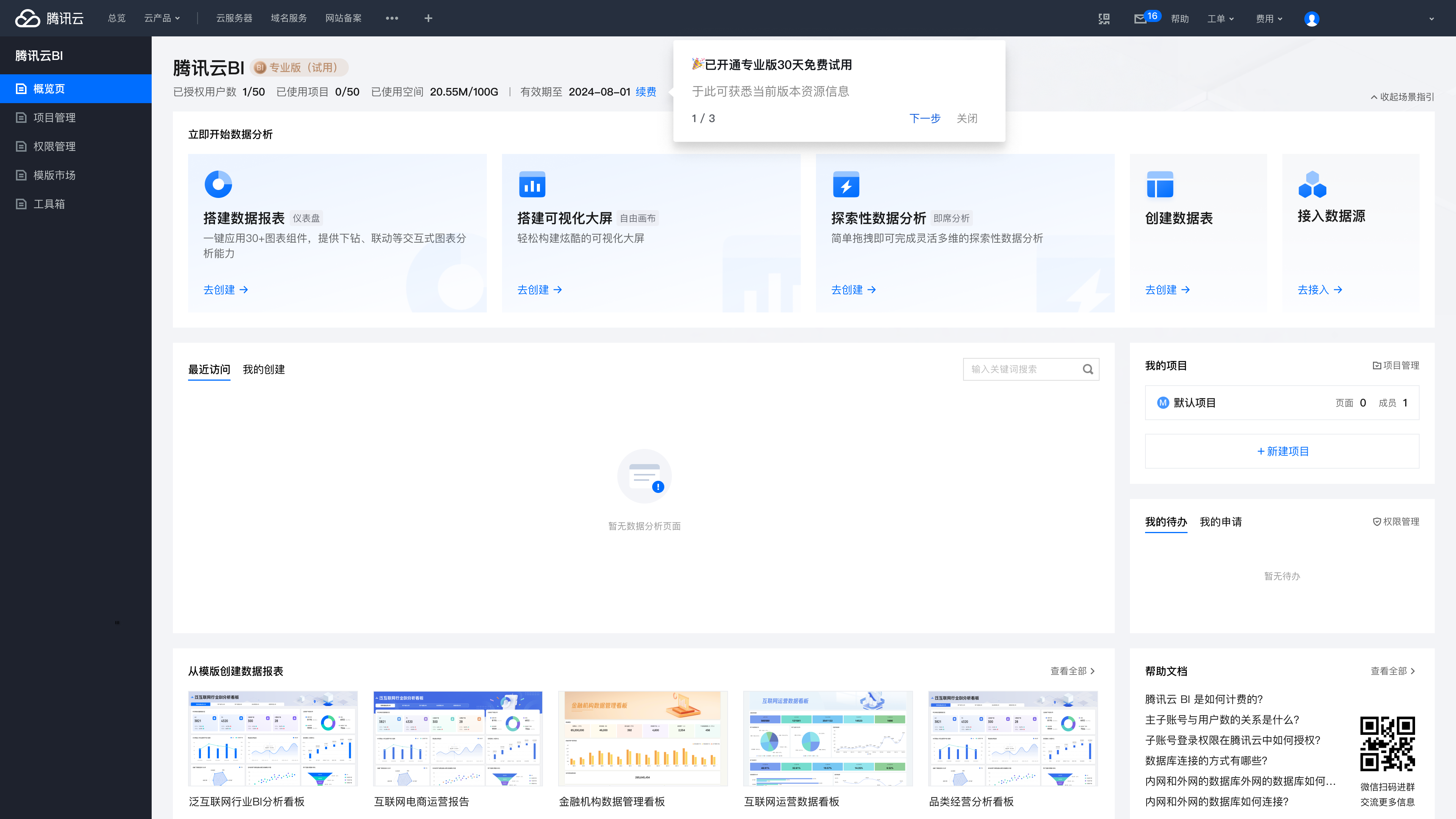Click 帮助 in the top bar
Screen dimensions: 1456x819
(1180, 19)
